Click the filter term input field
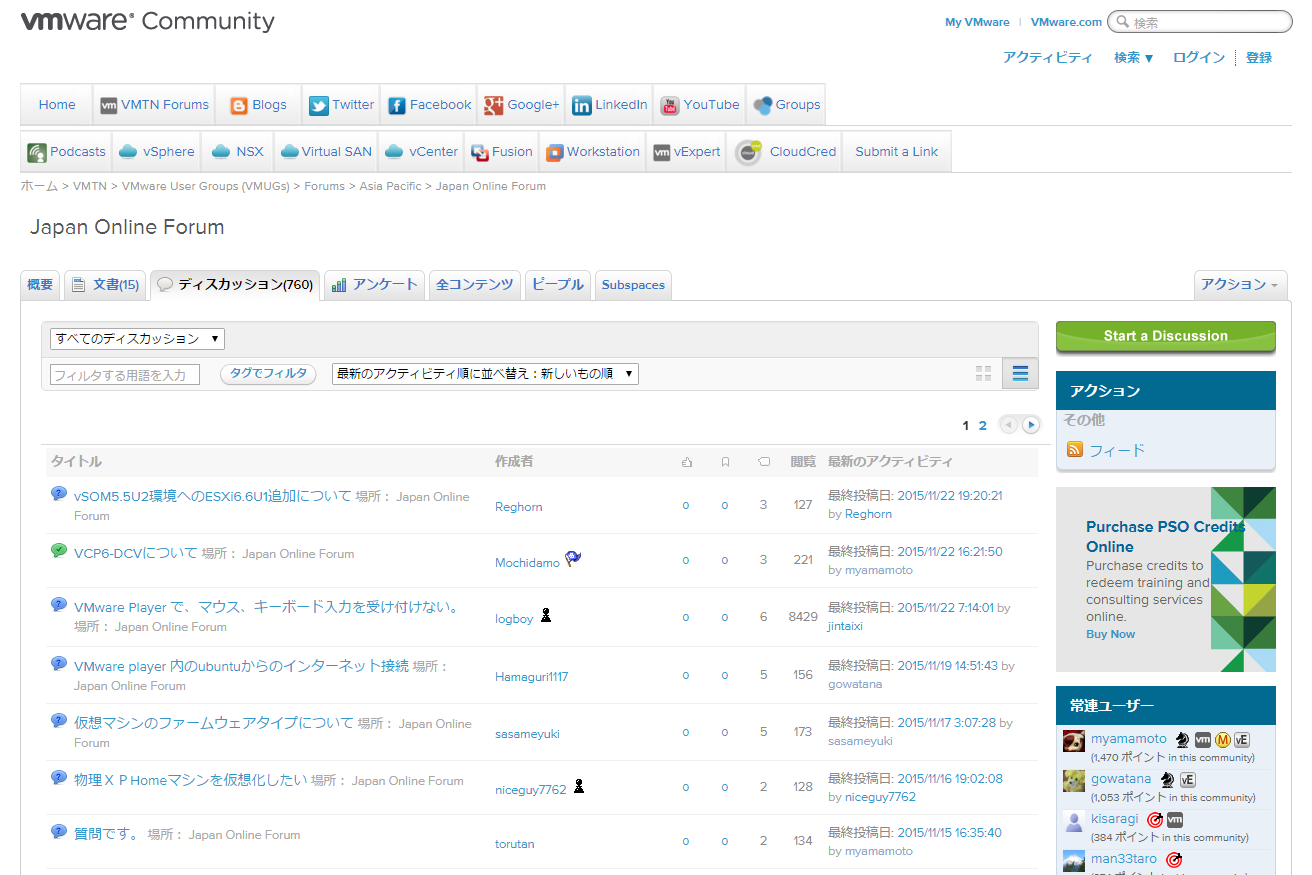 point(125,375)
